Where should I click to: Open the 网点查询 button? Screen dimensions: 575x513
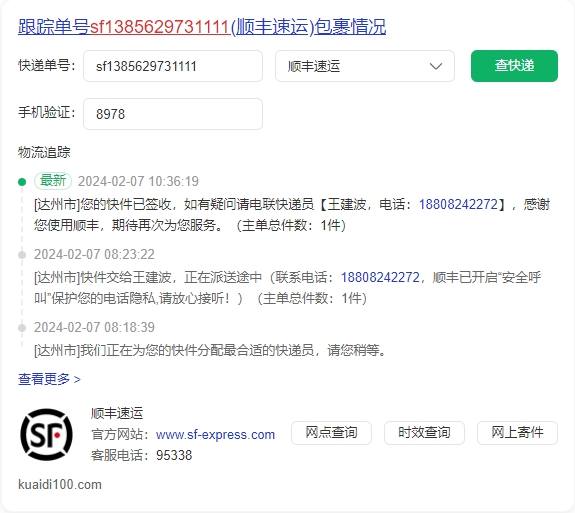[x=332, y=433]
